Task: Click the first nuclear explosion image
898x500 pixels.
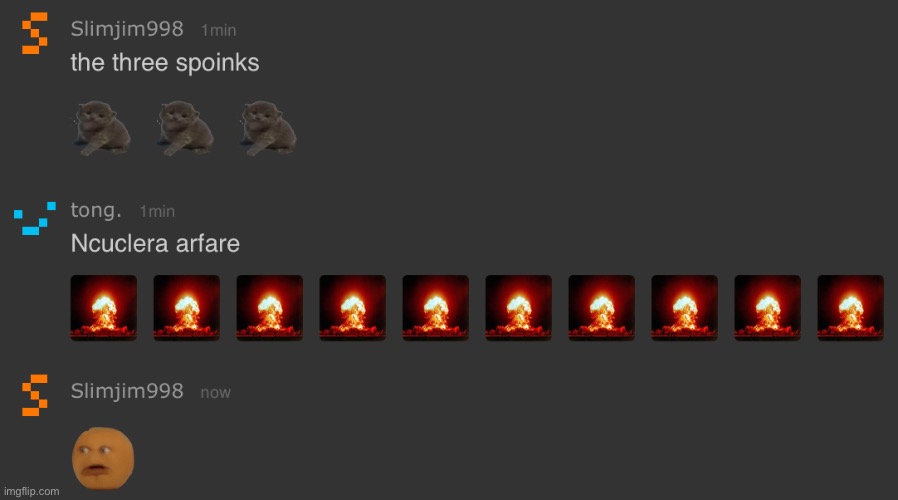Action: coord(104,308)
